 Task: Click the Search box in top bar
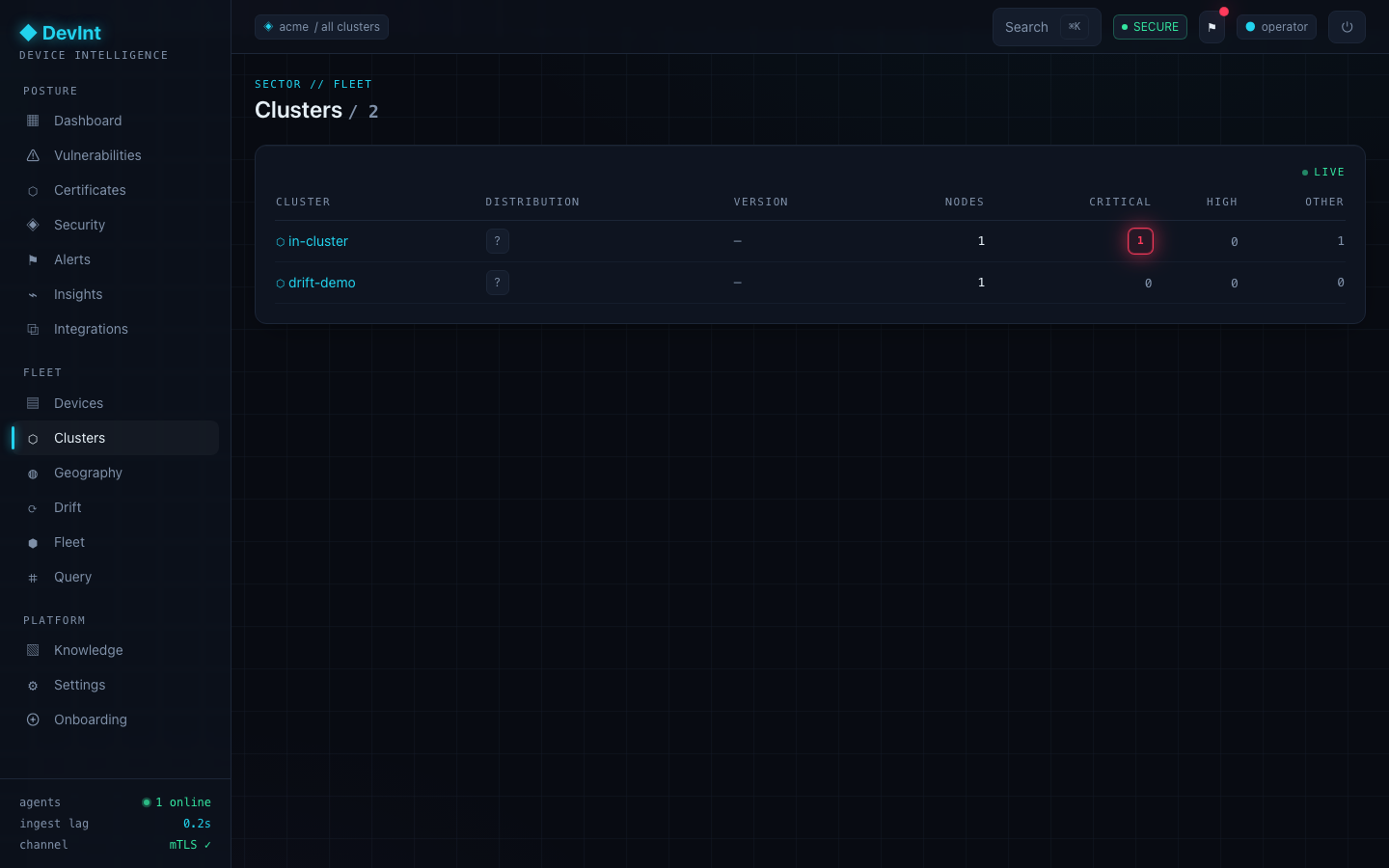(1047, 27)
